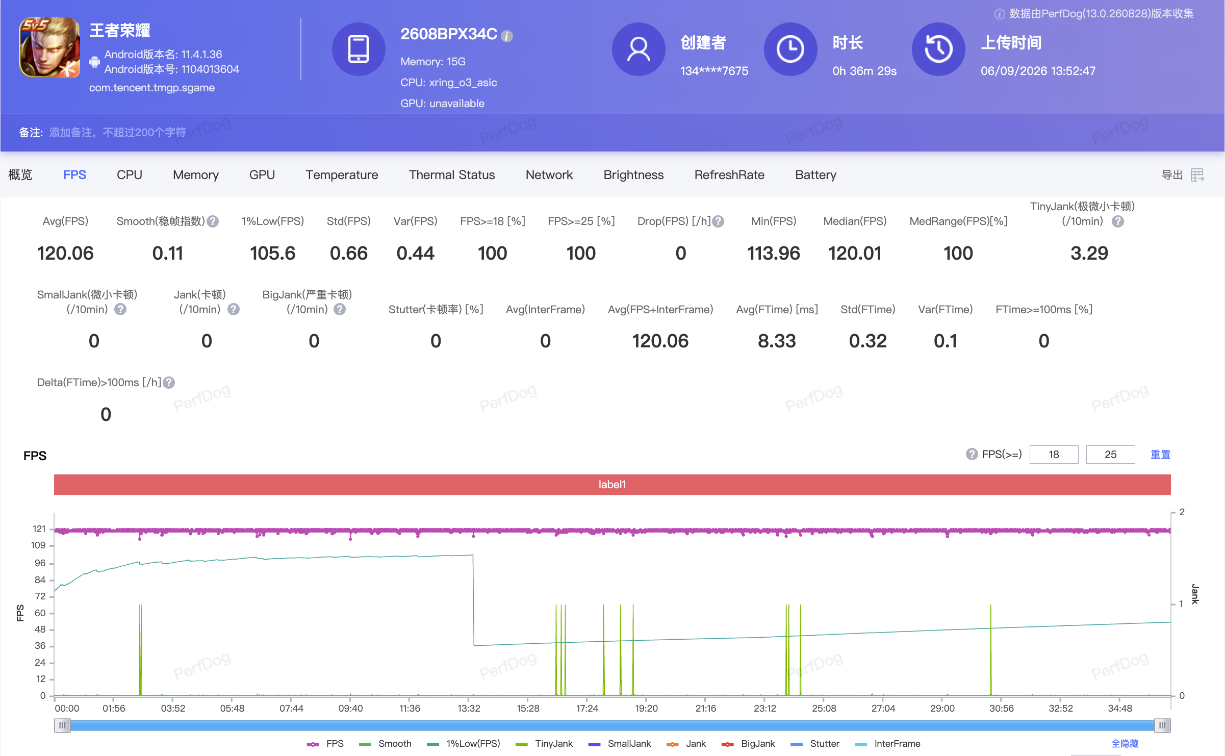Open help icon for TinyJank(极微小卡顿)
Viewport: 1225px width, 756px height.
point(1118,221)
